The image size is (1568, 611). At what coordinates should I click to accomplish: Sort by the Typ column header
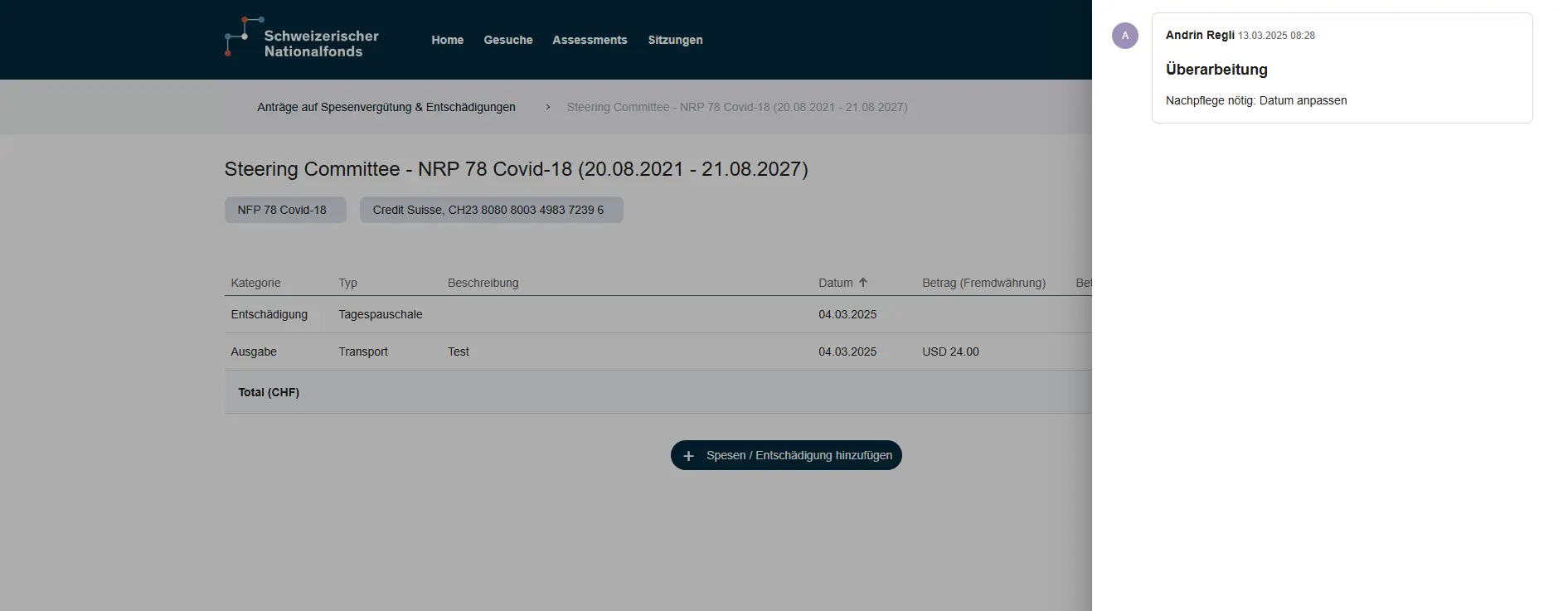[347, 283]
